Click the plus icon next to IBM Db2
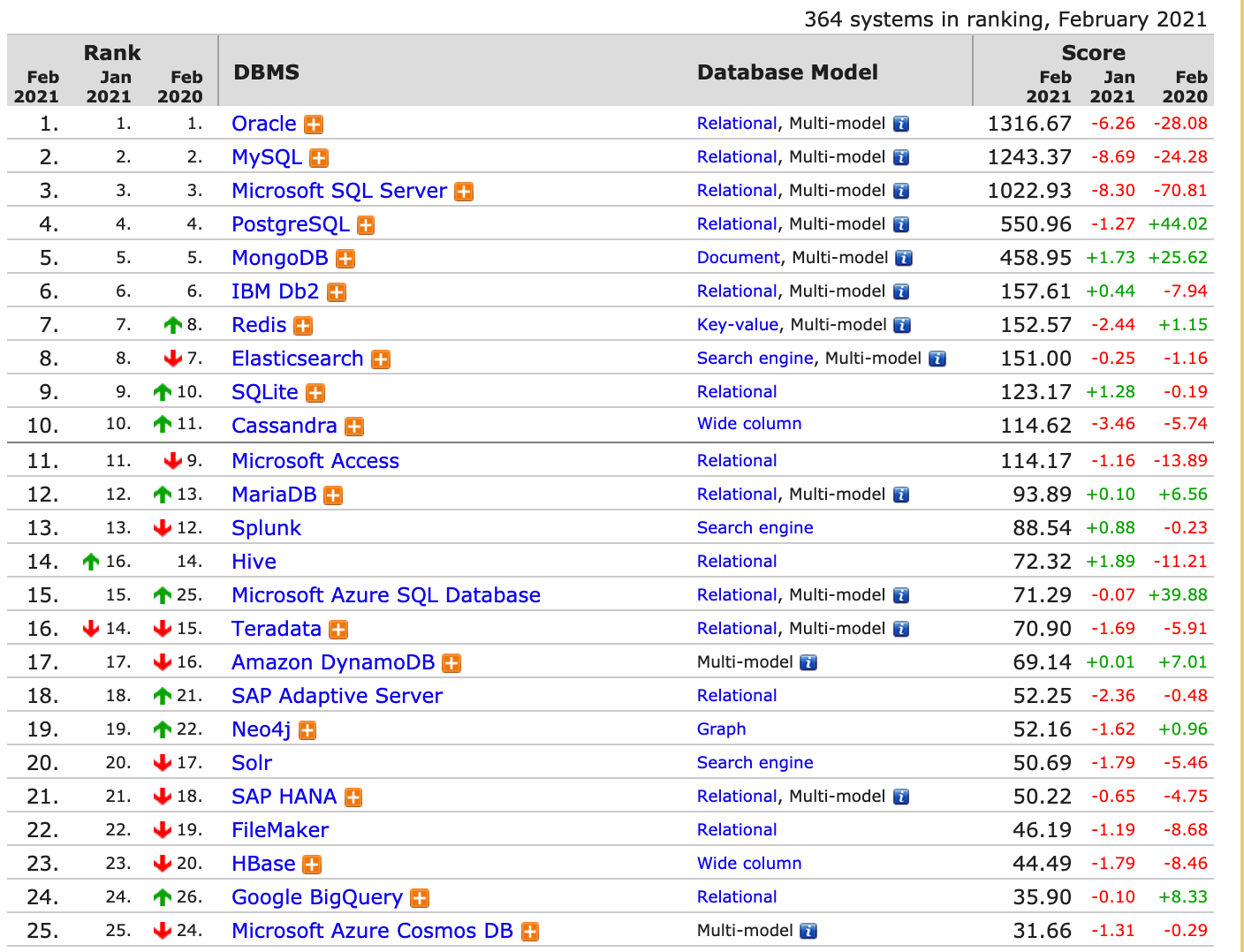Viewport: 1244px width, 952px height. pos(337,292)
